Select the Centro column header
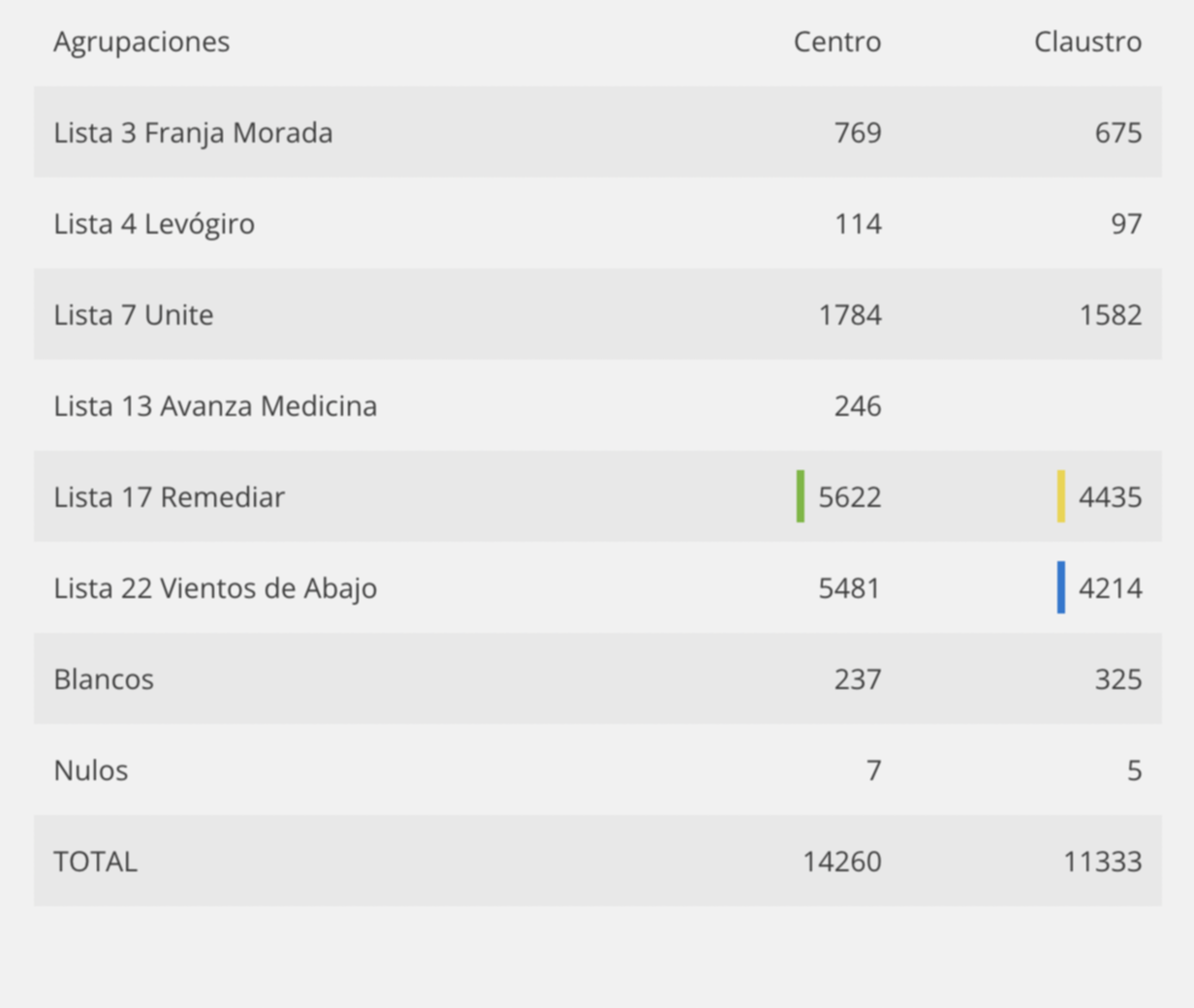The width and height of the screenshot is (1194, 1008). click(837, 42)
